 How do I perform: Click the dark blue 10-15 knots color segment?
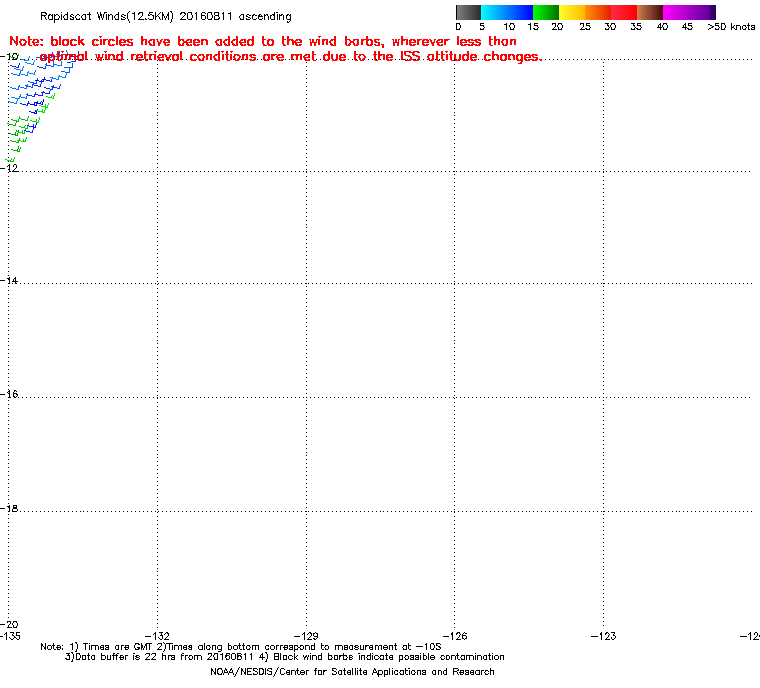520,12
